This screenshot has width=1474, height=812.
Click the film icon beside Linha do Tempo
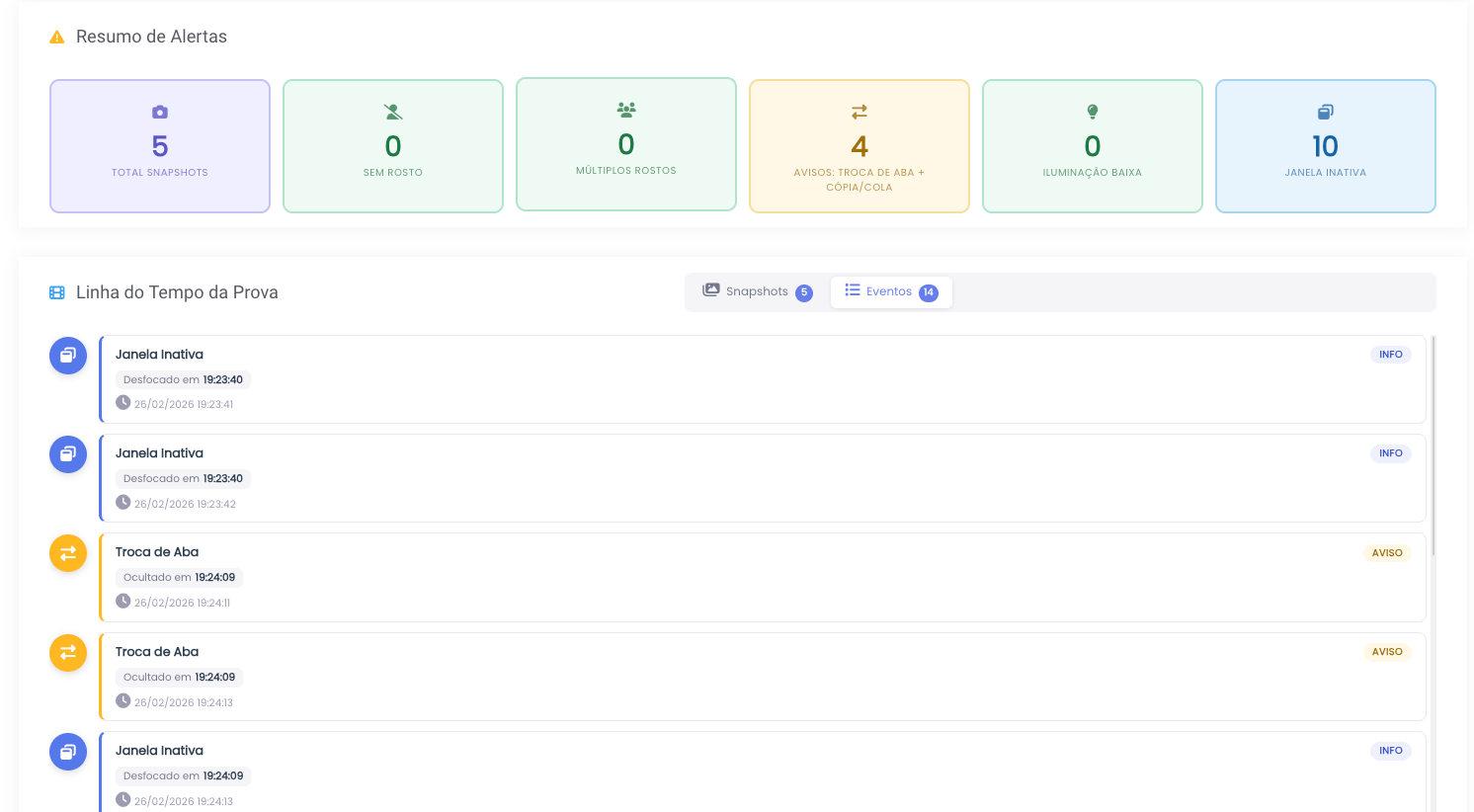pos(57,292)
